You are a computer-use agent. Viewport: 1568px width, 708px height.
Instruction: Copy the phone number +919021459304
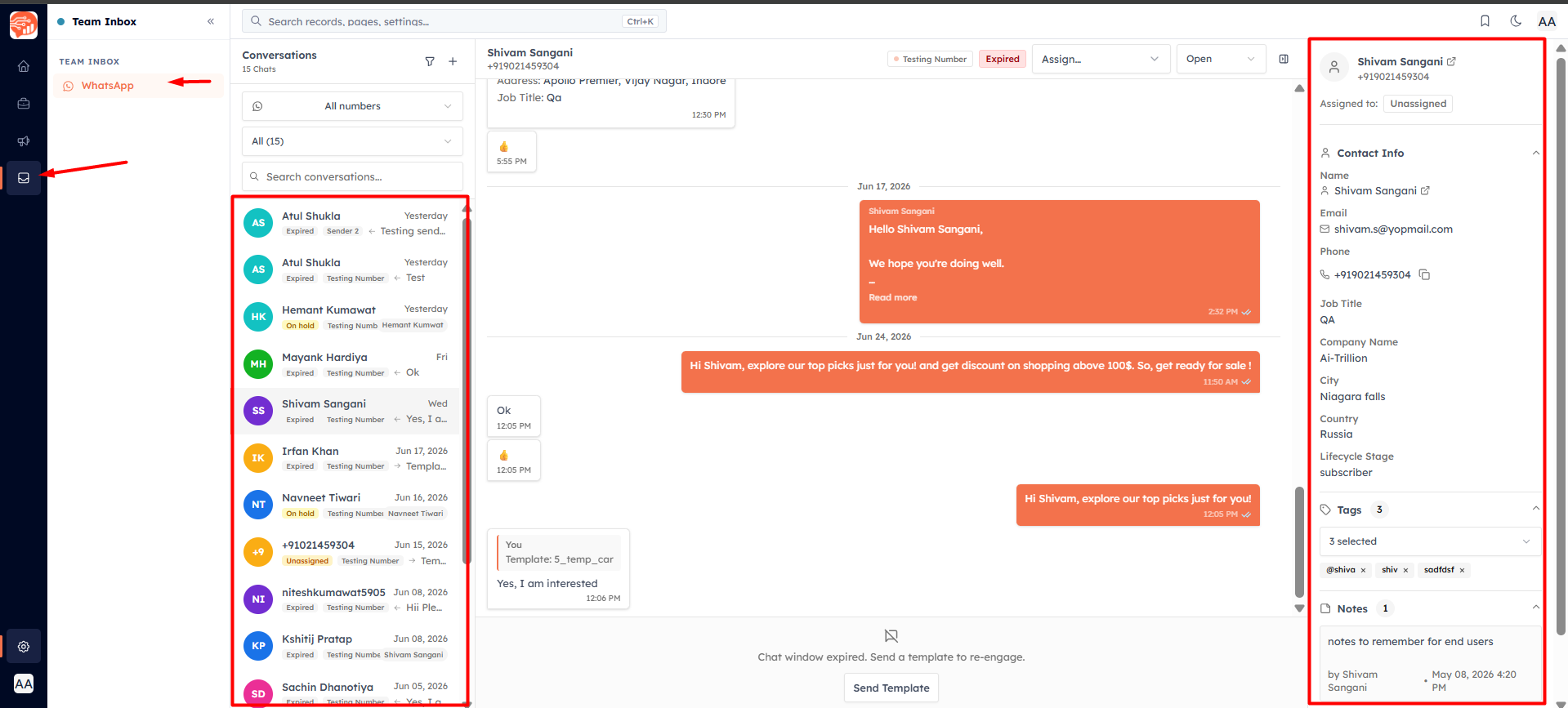(1424, 274)
